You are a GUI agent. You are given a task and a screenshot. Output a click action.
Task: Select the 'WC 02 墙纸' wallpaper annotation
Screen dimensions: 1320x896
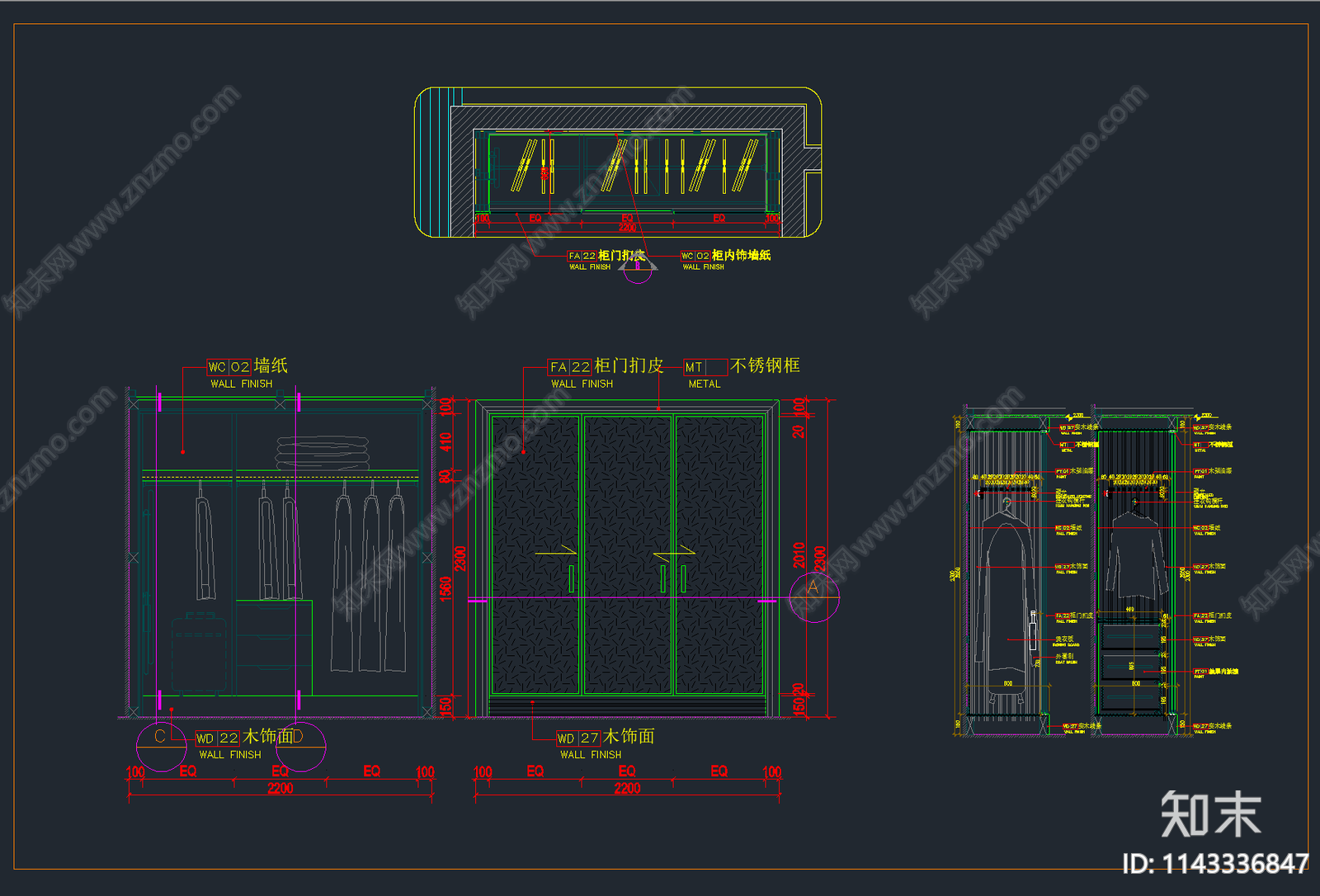point(247,366)
